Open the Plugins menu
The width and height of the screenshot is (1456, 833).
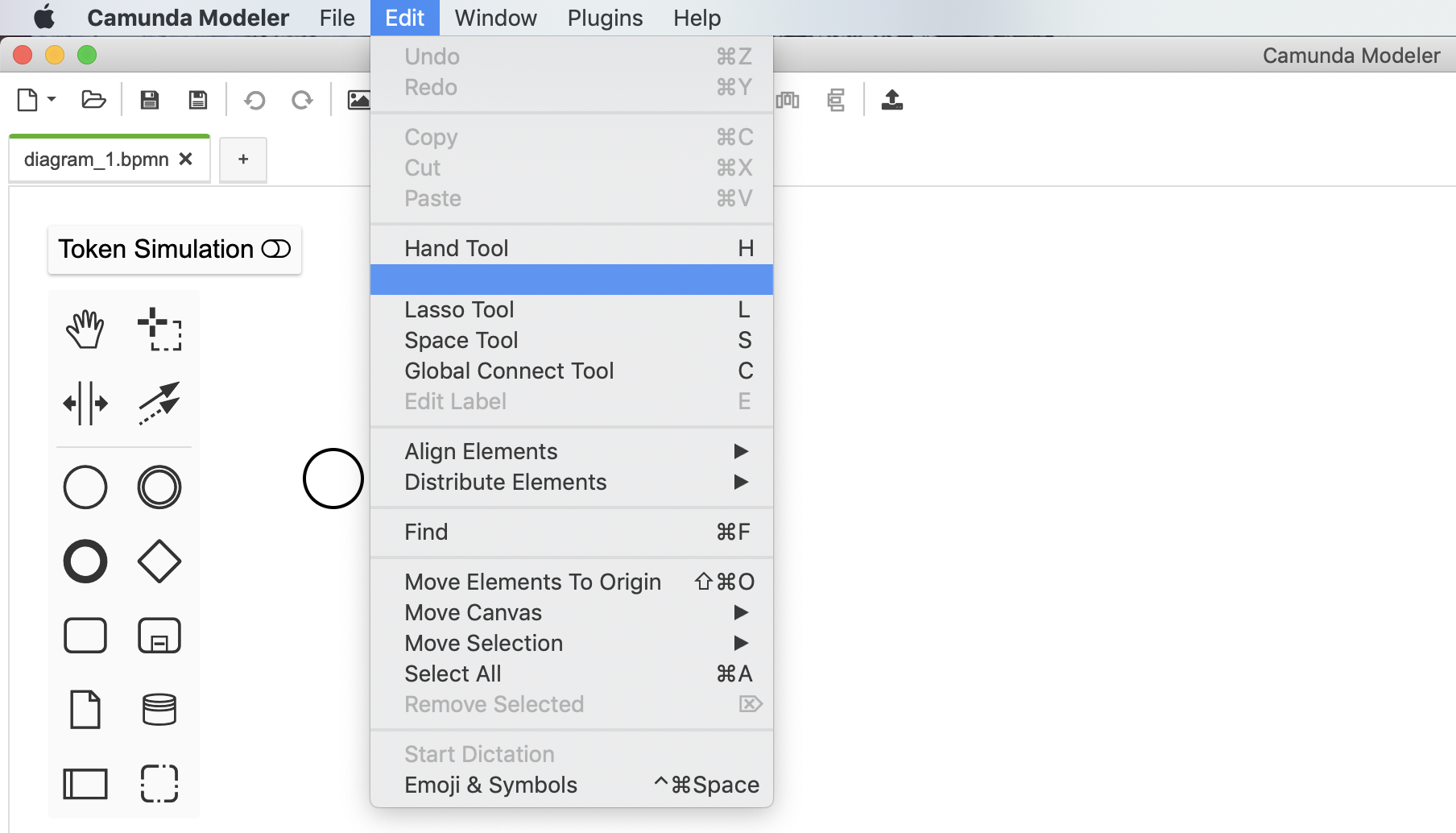click(x=605, y=18)
